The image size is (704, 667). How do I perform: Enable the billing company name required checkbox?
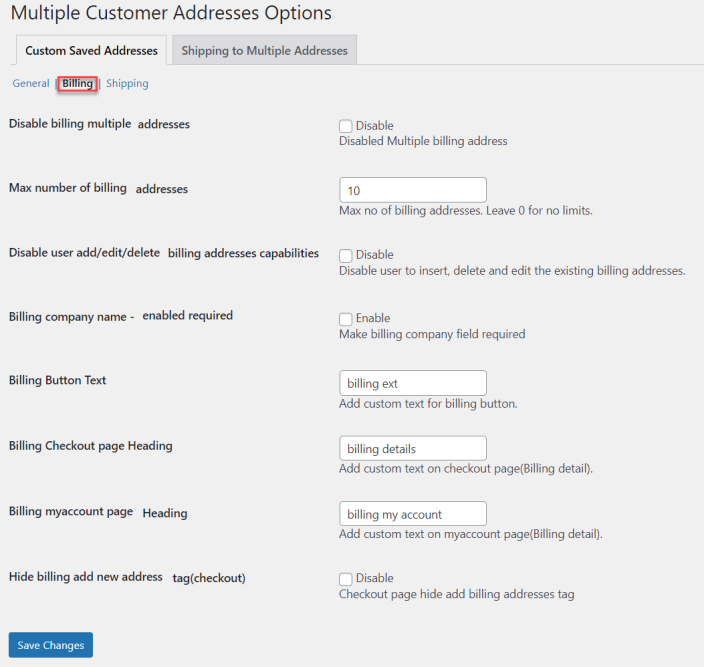[346, 319]
